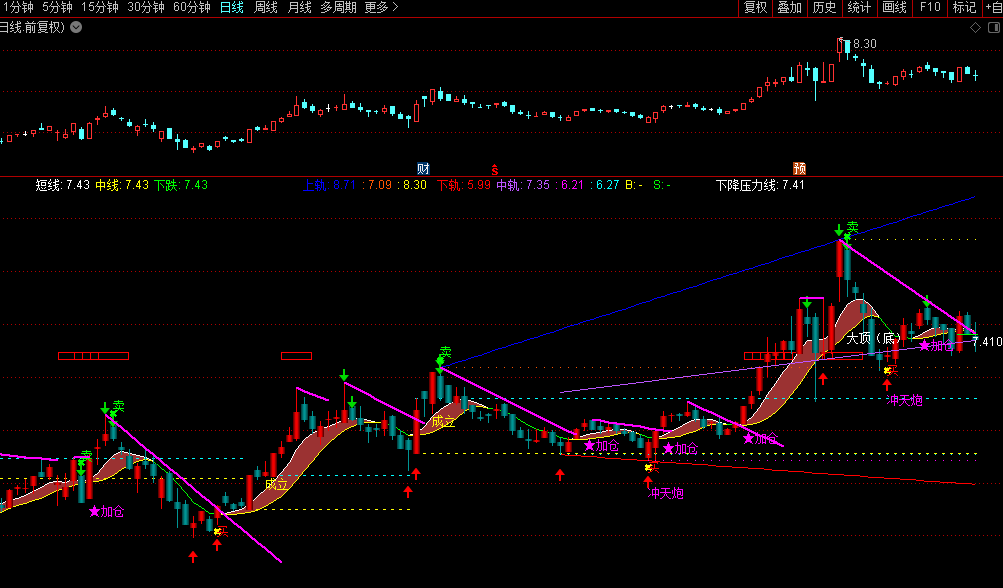
Task: Open the F10 company info button
Action: 930,8
